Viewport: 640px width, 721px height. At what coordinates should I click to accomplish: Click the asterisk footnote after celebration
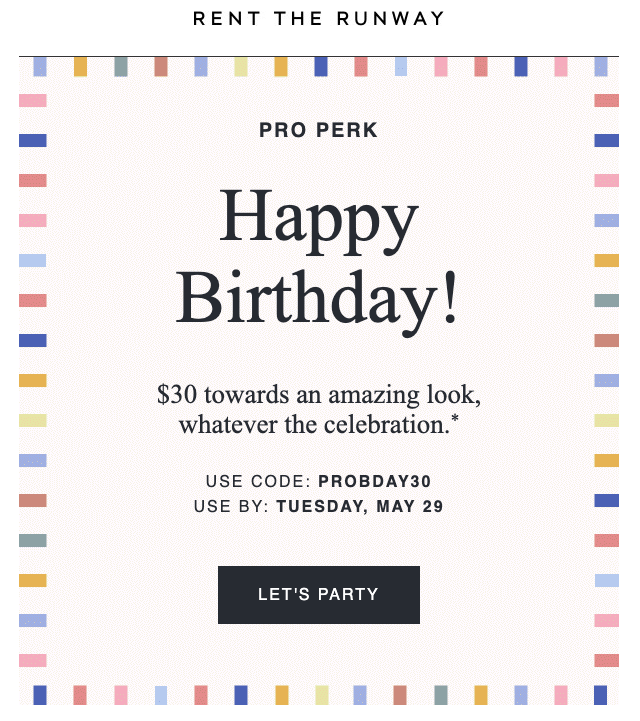click(x=454, y=420)
